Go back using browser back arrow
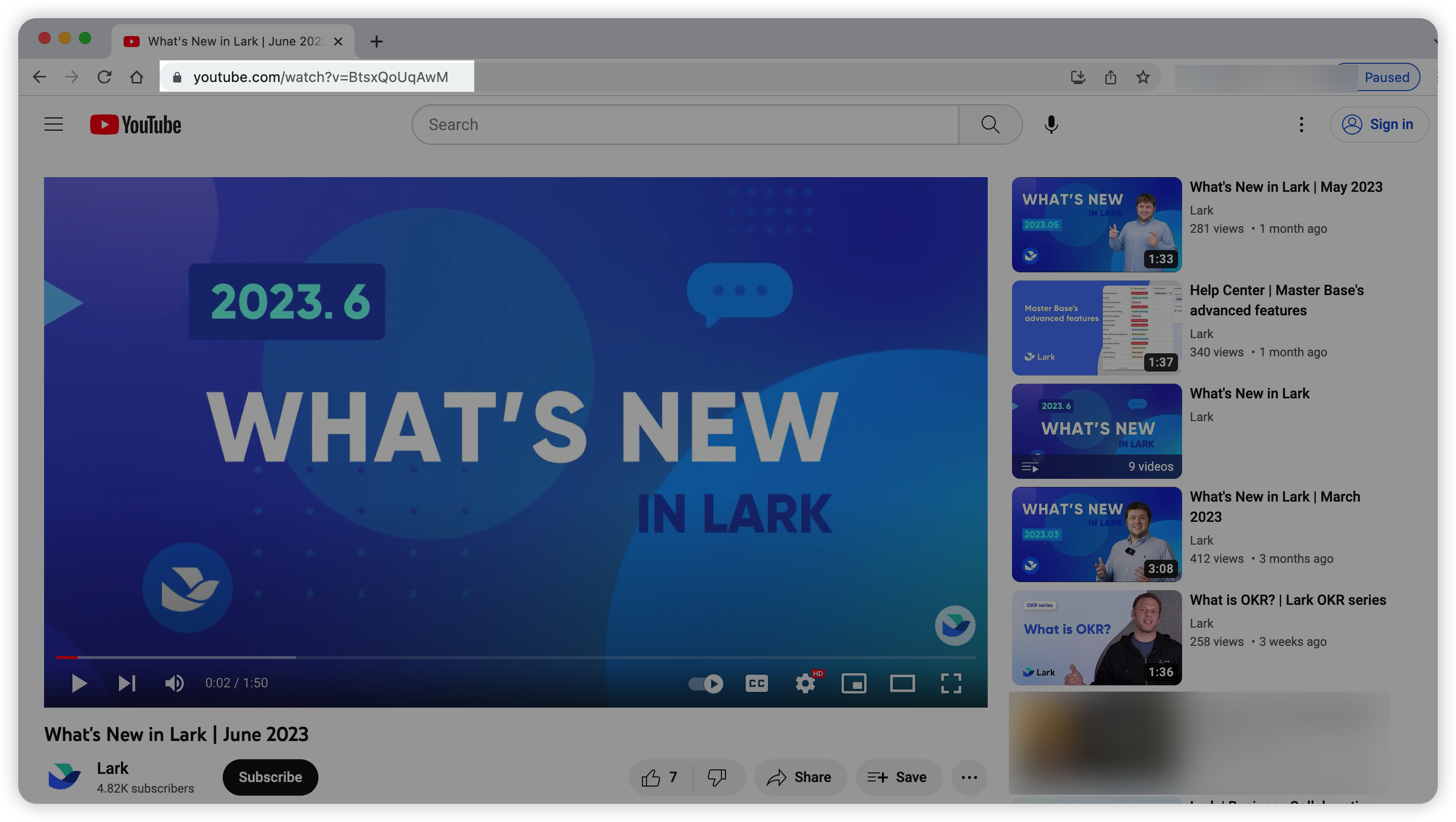 (x=39, y=77)
